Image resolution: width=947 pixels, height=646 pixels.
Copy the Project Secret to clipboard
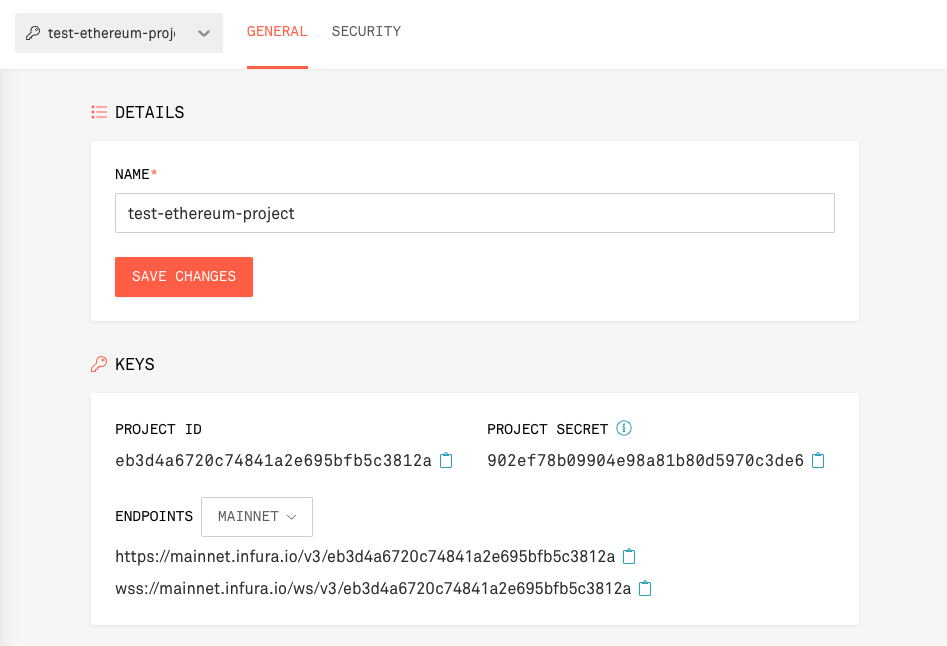818,460
